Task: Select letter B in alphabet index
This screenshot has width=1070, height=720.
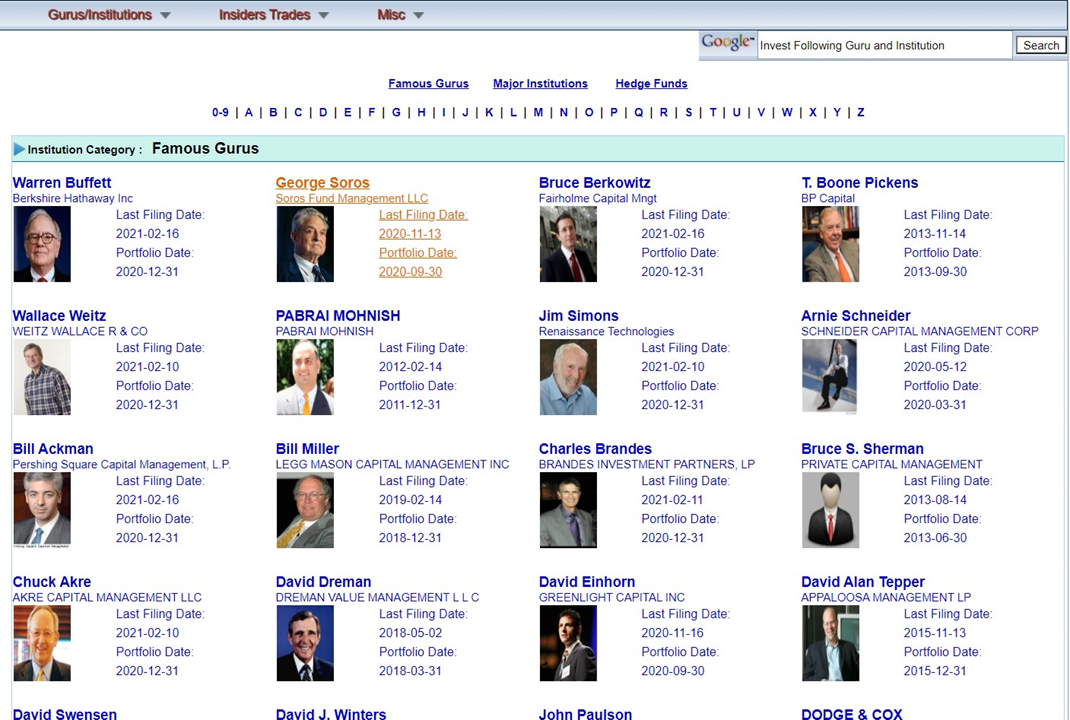Action: (273, 113)
